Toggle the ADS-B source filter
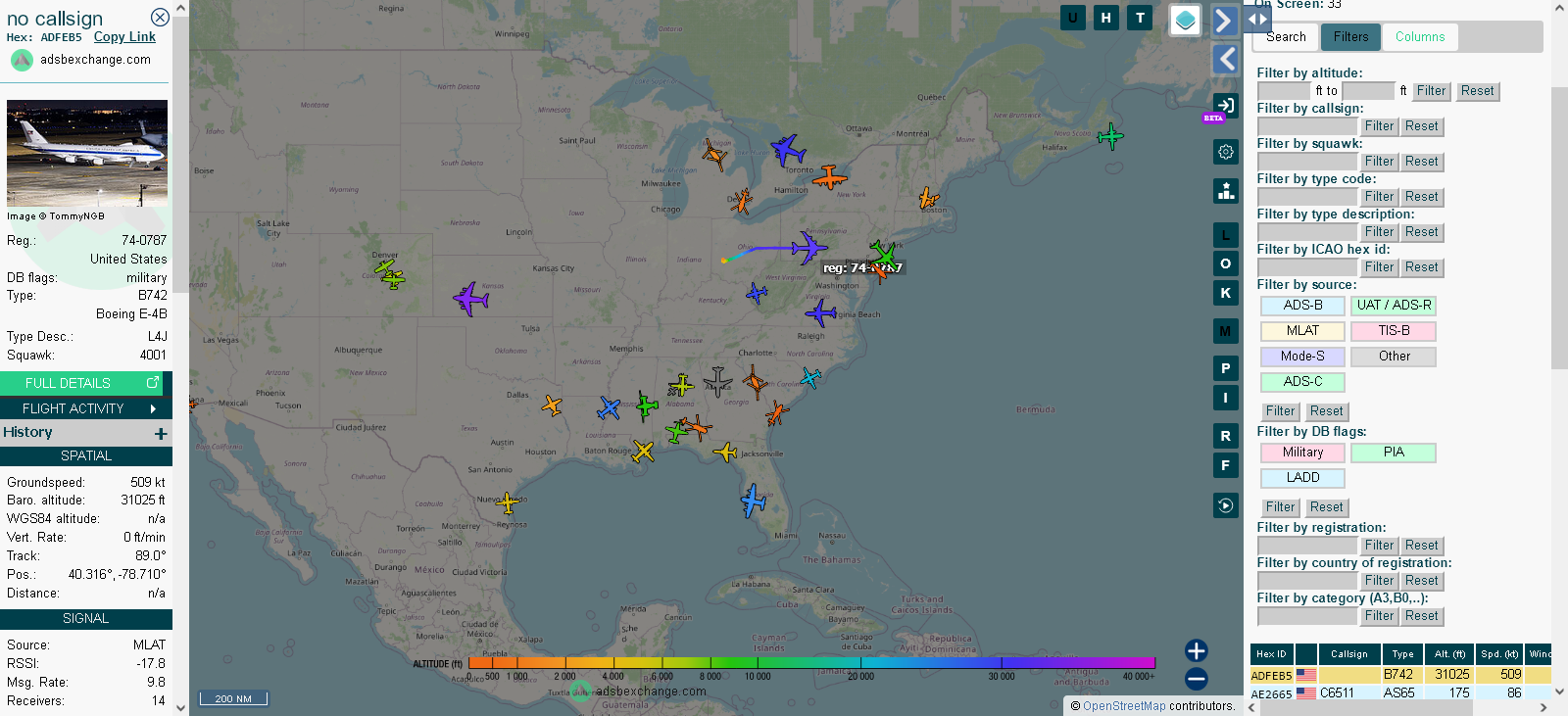The width and height of the screenshot is (1568, 716). tap(1302, 306)
